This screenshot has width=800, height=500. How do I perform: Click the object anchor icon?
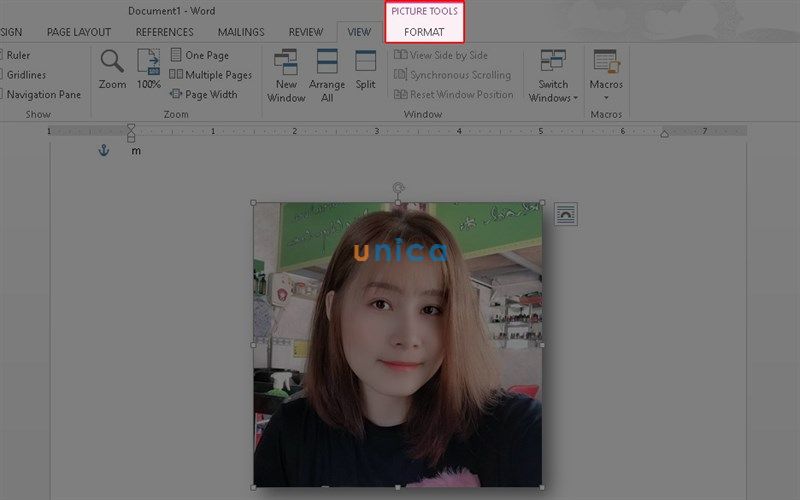(x=104, y=150)
